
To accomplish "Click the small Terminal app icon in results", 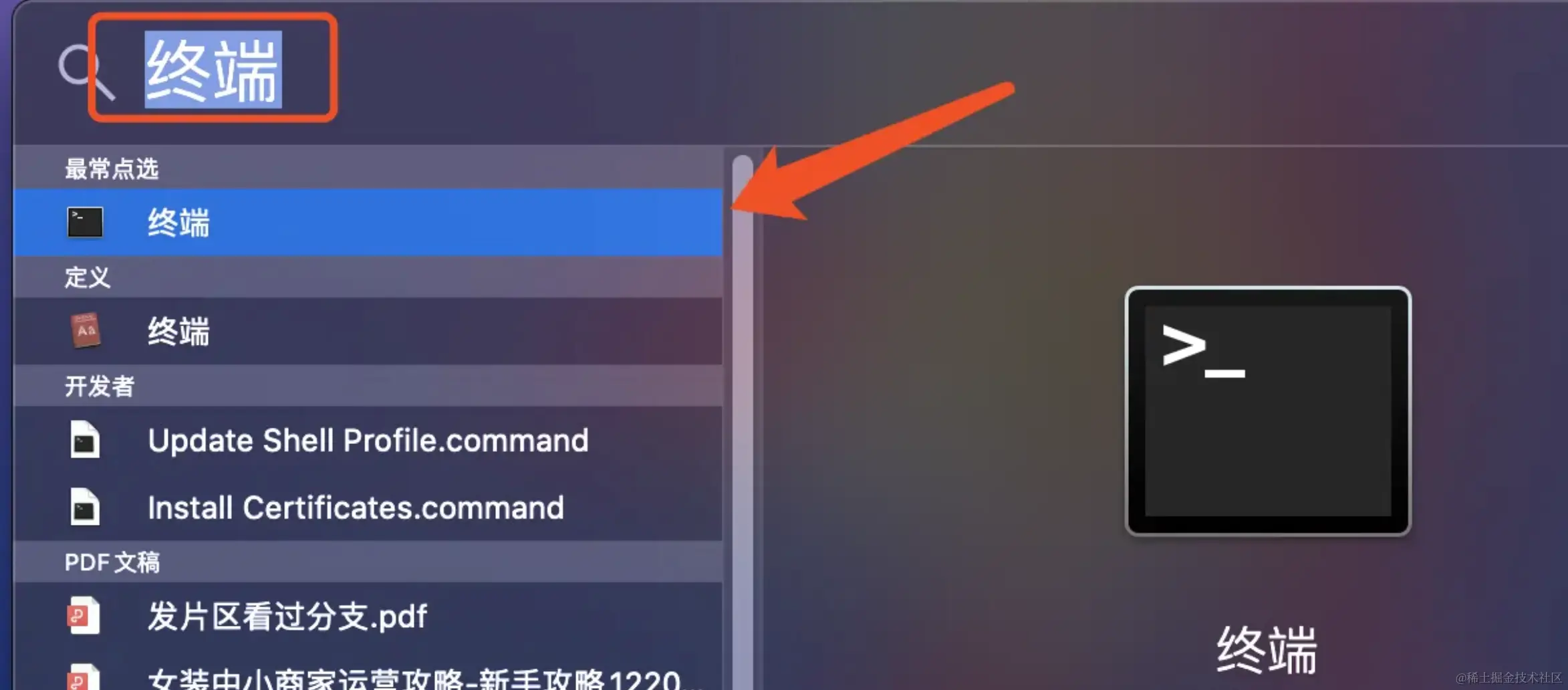I will coord(85,222).
